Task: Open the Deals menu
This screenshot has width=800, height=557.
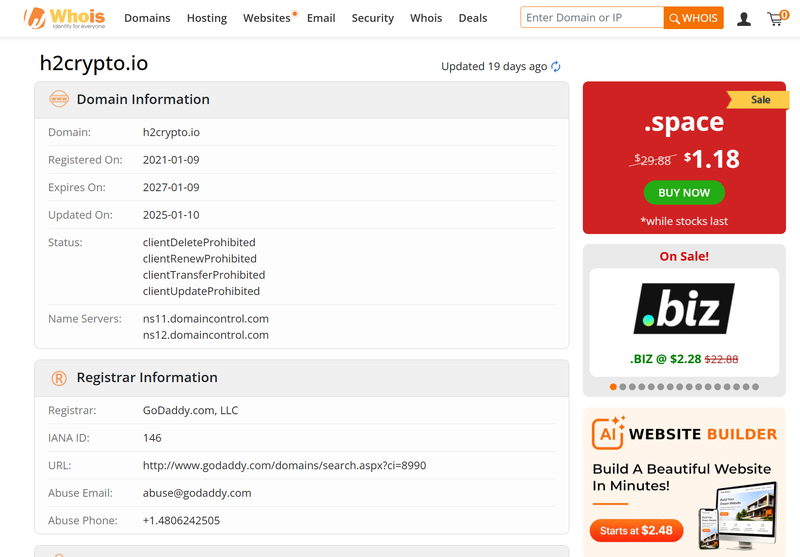Action: 473,18
